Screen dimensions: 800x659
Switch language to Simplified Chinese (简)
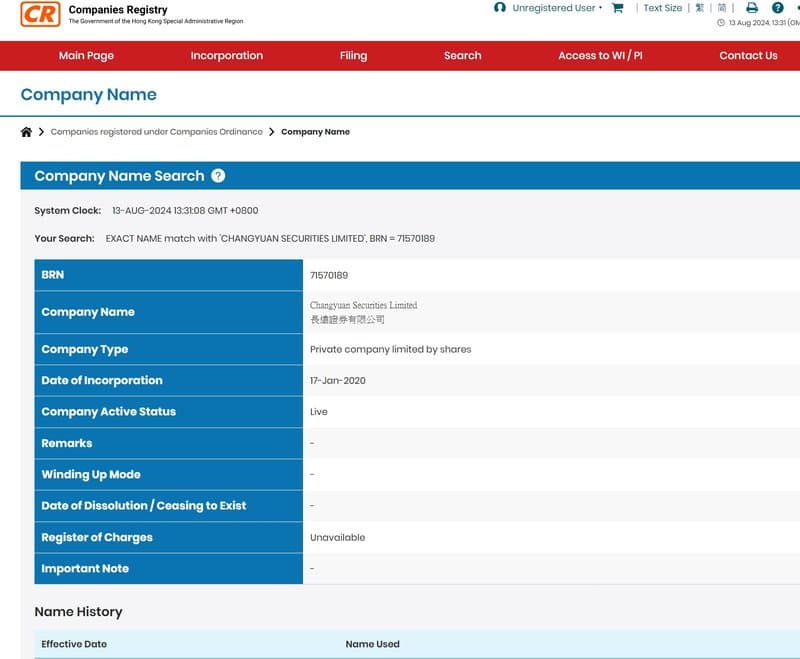point(722,8)
